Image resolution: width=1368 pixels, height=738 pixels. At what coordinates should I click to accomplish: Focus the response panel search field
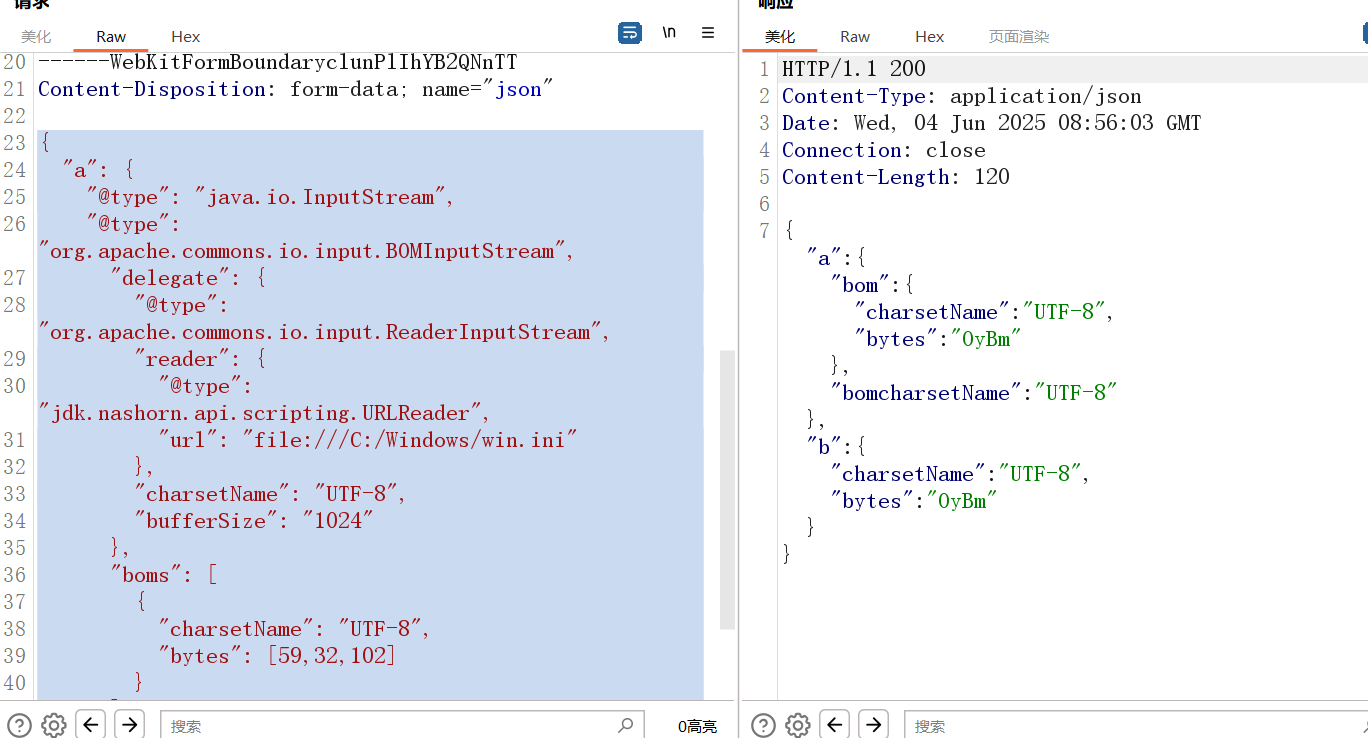click(1135, 725)
